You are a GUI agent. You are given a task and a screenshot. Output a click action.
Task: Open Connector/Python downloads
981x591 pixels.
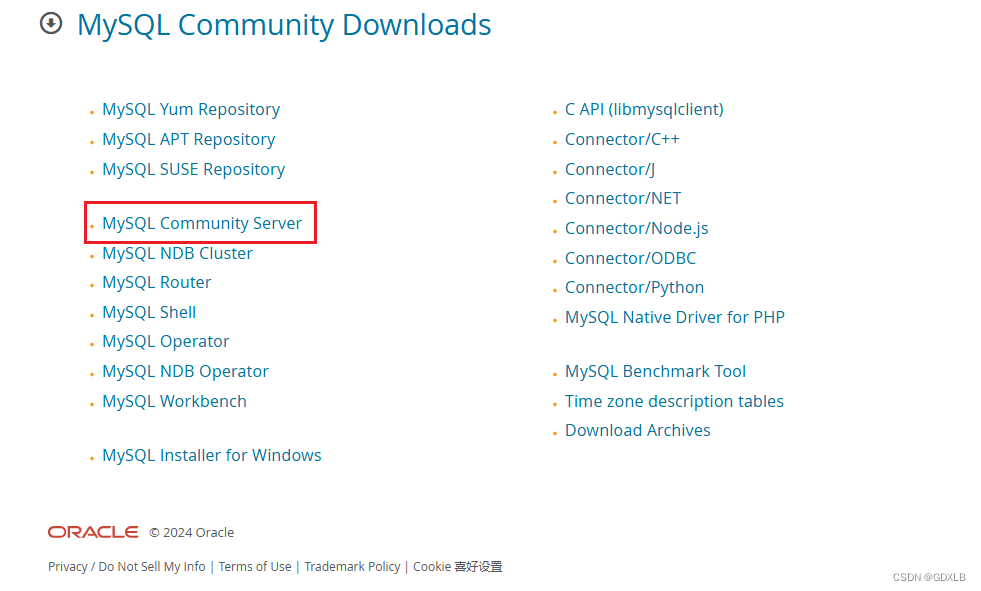click(x=634, y=287)
